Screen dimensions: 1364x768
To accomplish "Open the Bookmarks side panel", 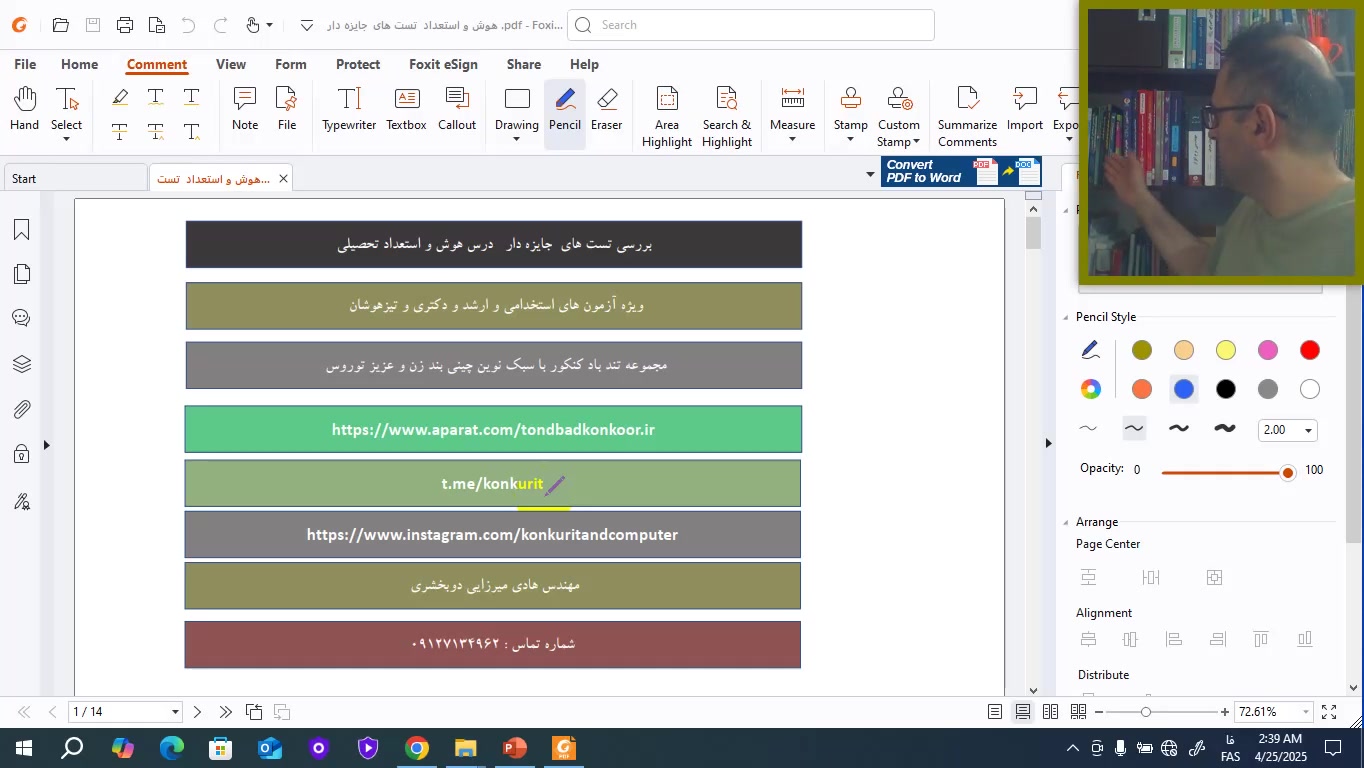I will 21,230.
